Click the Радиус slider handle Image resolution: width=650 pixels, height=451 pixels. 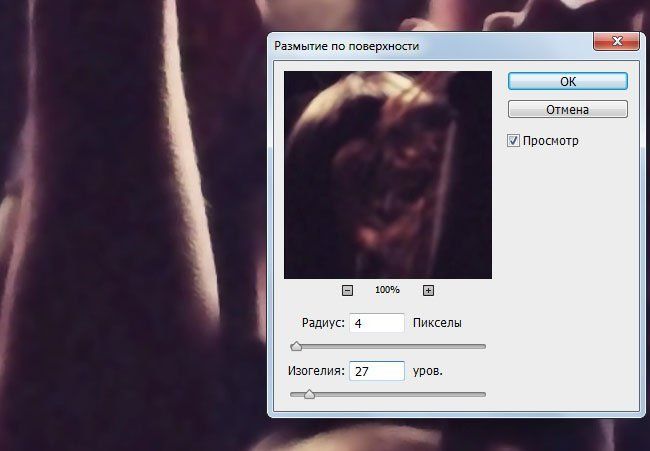(x=296, y=346)
